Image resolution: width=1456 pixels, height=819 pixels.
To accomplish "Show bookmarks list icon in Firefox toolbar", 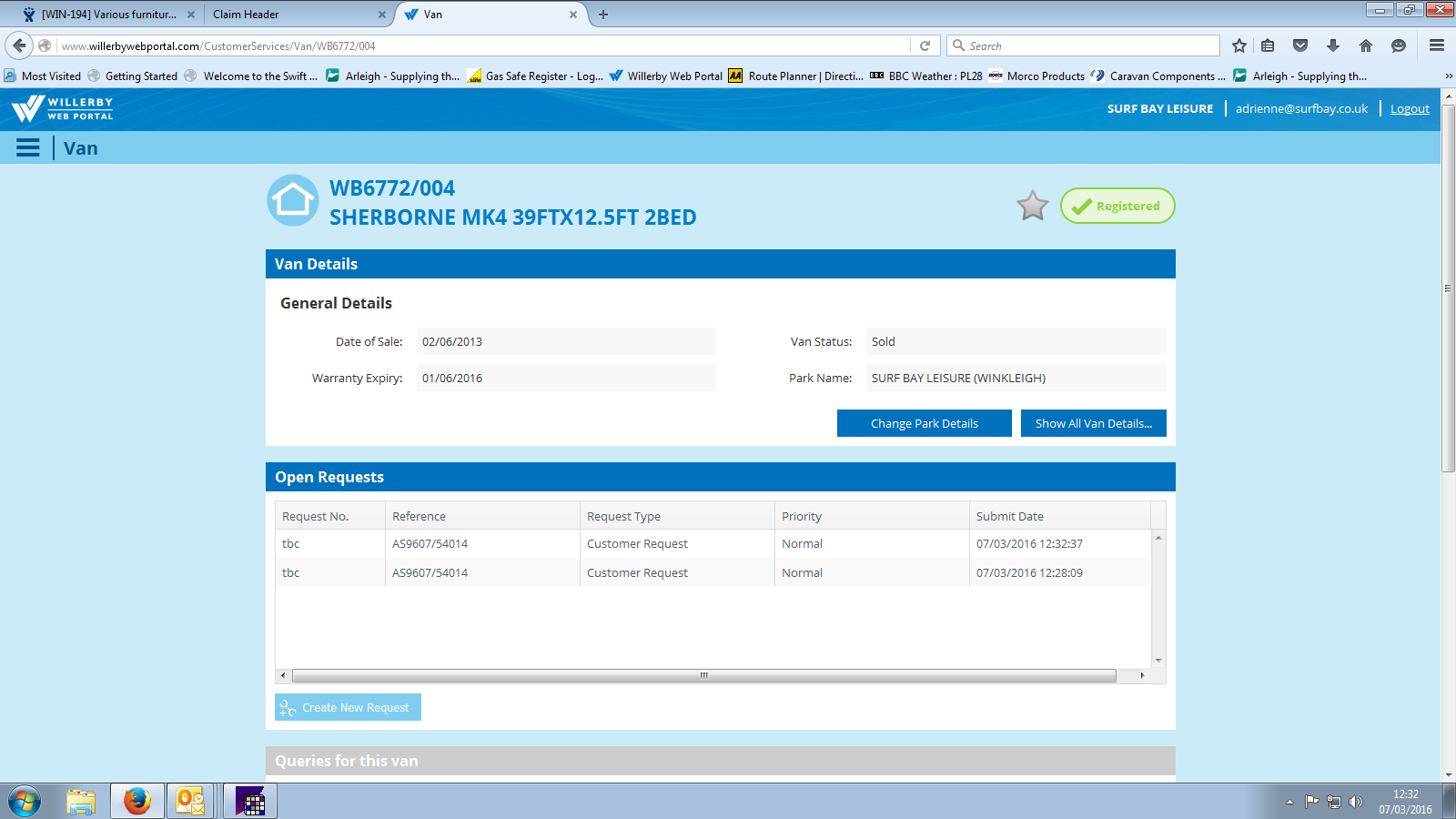I will coord(1268,45).
